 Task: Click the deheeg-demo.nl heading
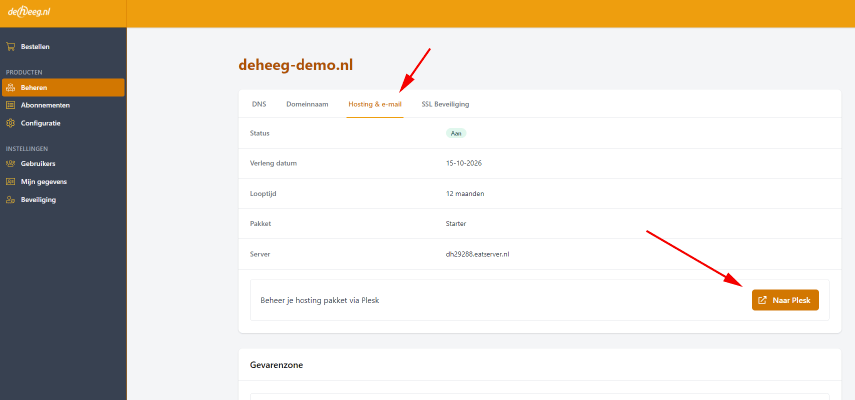296,65
